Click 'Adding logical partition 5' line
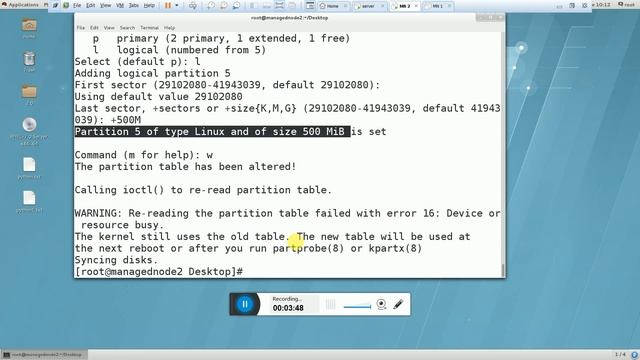The image size is (640, 360). 153,73
